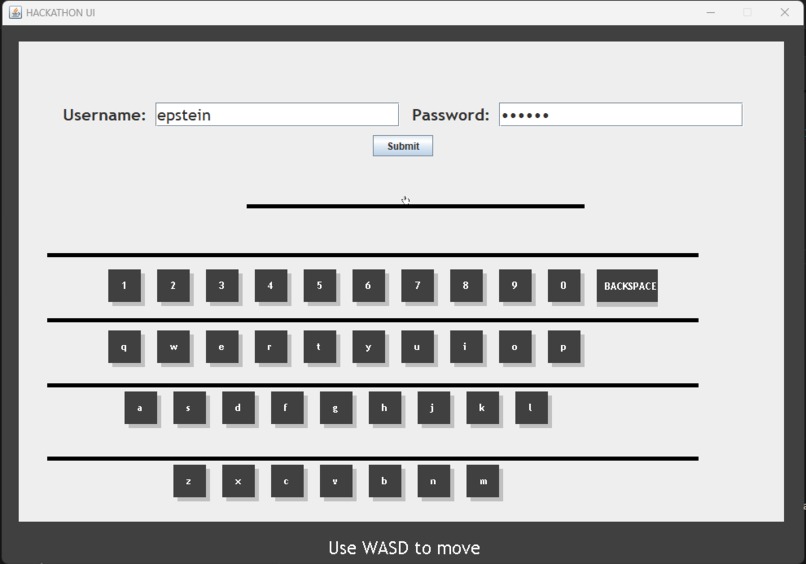
Task: Select the e key tile
Action: 222,347
